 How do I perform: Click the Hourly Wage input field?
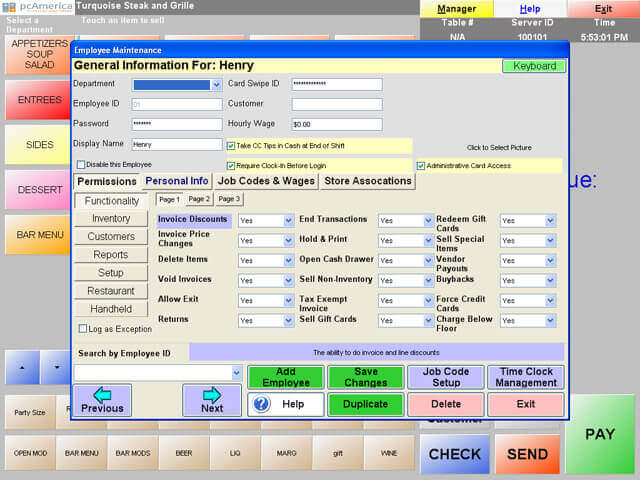pyautogui.click(x=336, y=125)
